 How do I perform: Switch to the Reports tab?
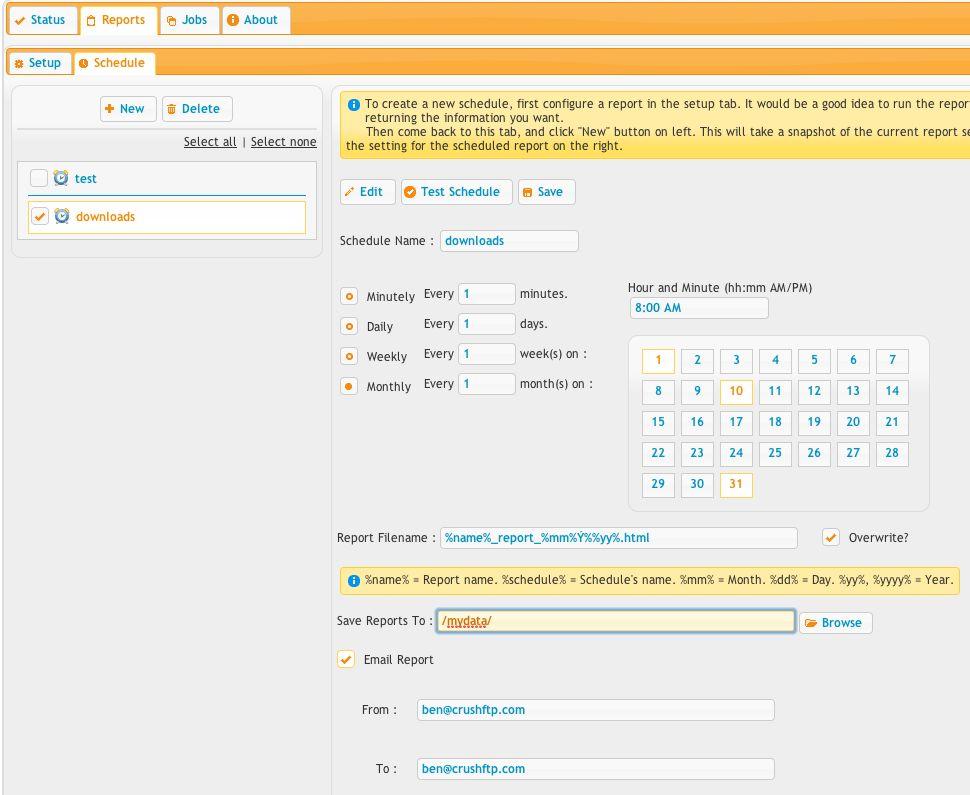coord(118,20)
